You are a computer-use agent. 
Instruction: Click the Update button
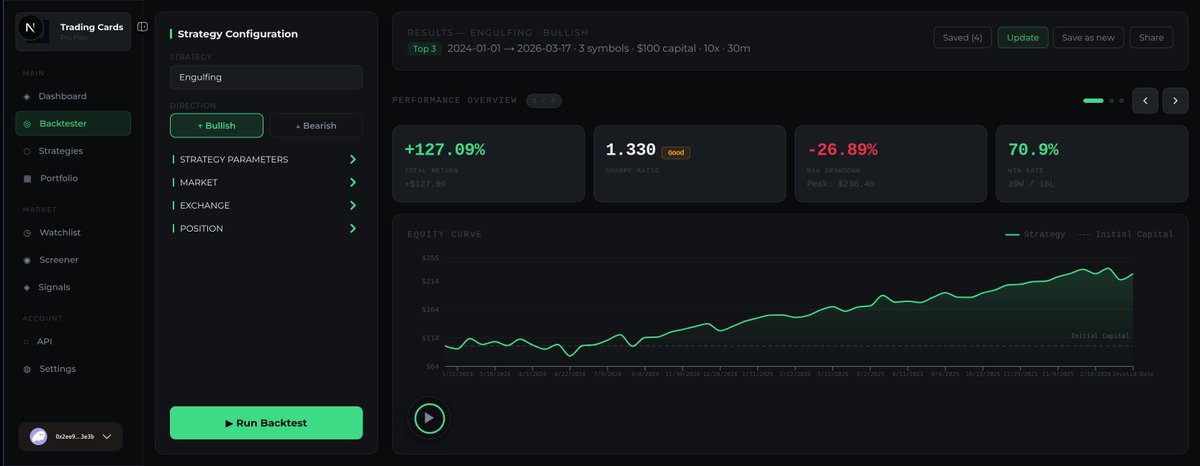pyautogui.click(x=1023, y=38)
